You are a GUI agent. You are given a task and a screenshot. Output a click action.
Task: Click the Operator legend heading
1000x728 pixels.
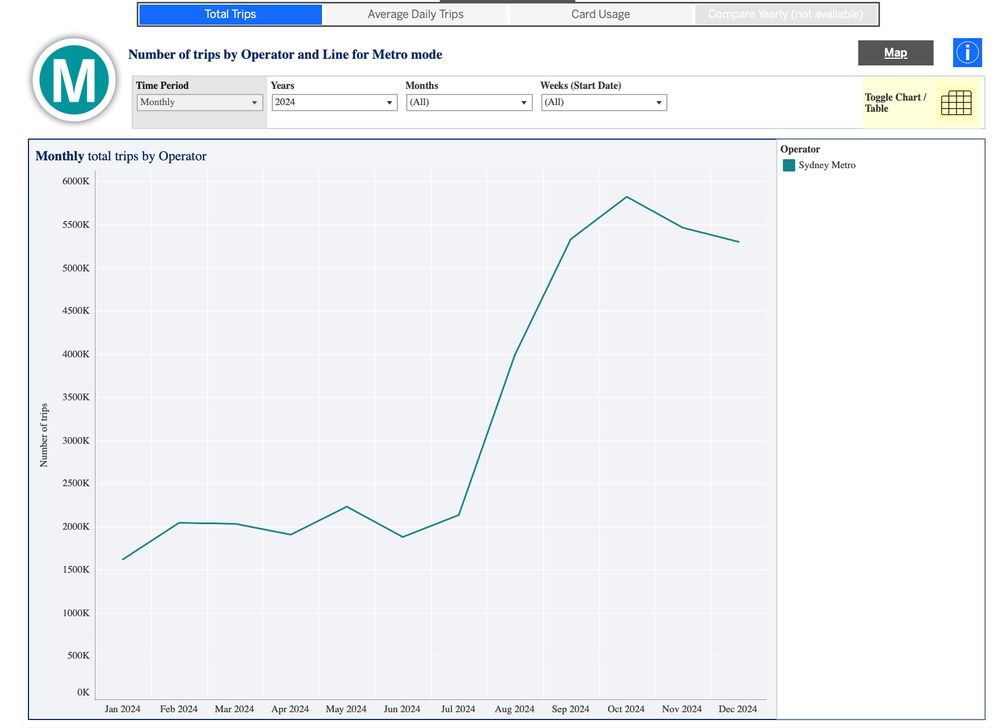click(800, 149)
